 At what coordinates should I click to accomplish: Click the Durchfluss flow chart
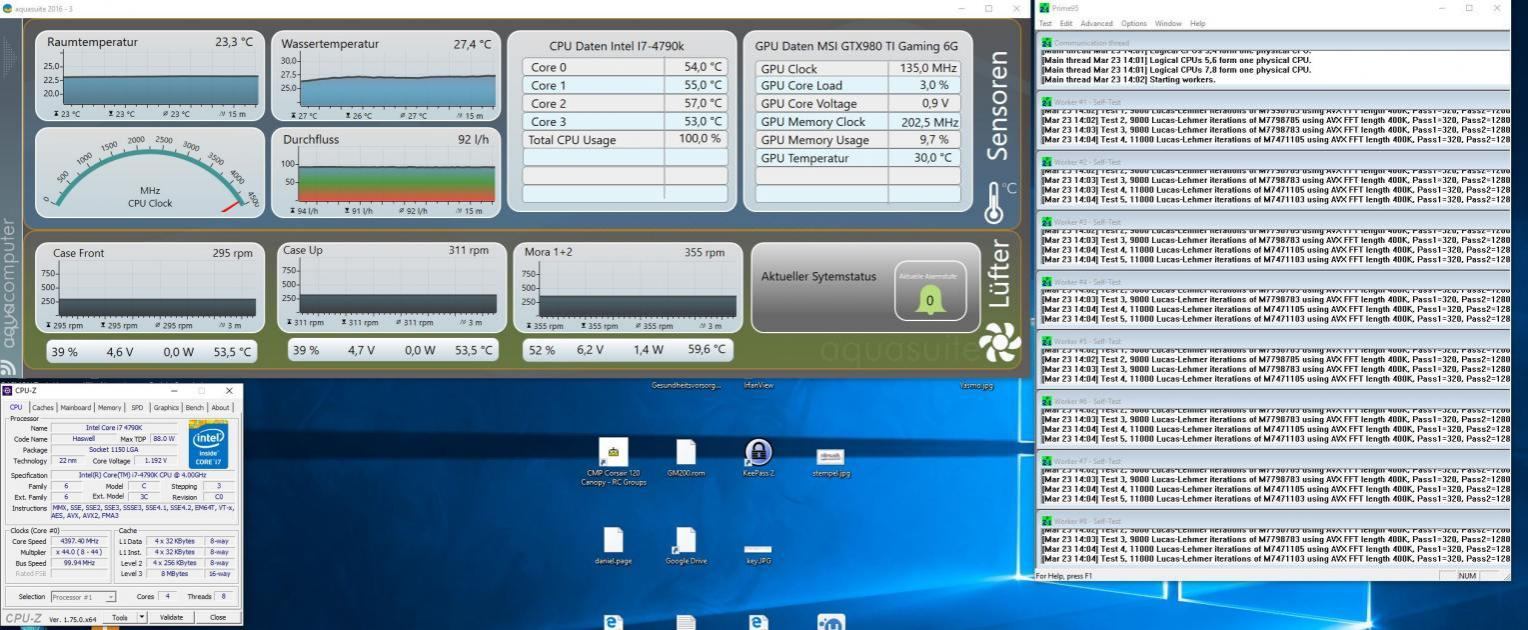tap(386, 173)
